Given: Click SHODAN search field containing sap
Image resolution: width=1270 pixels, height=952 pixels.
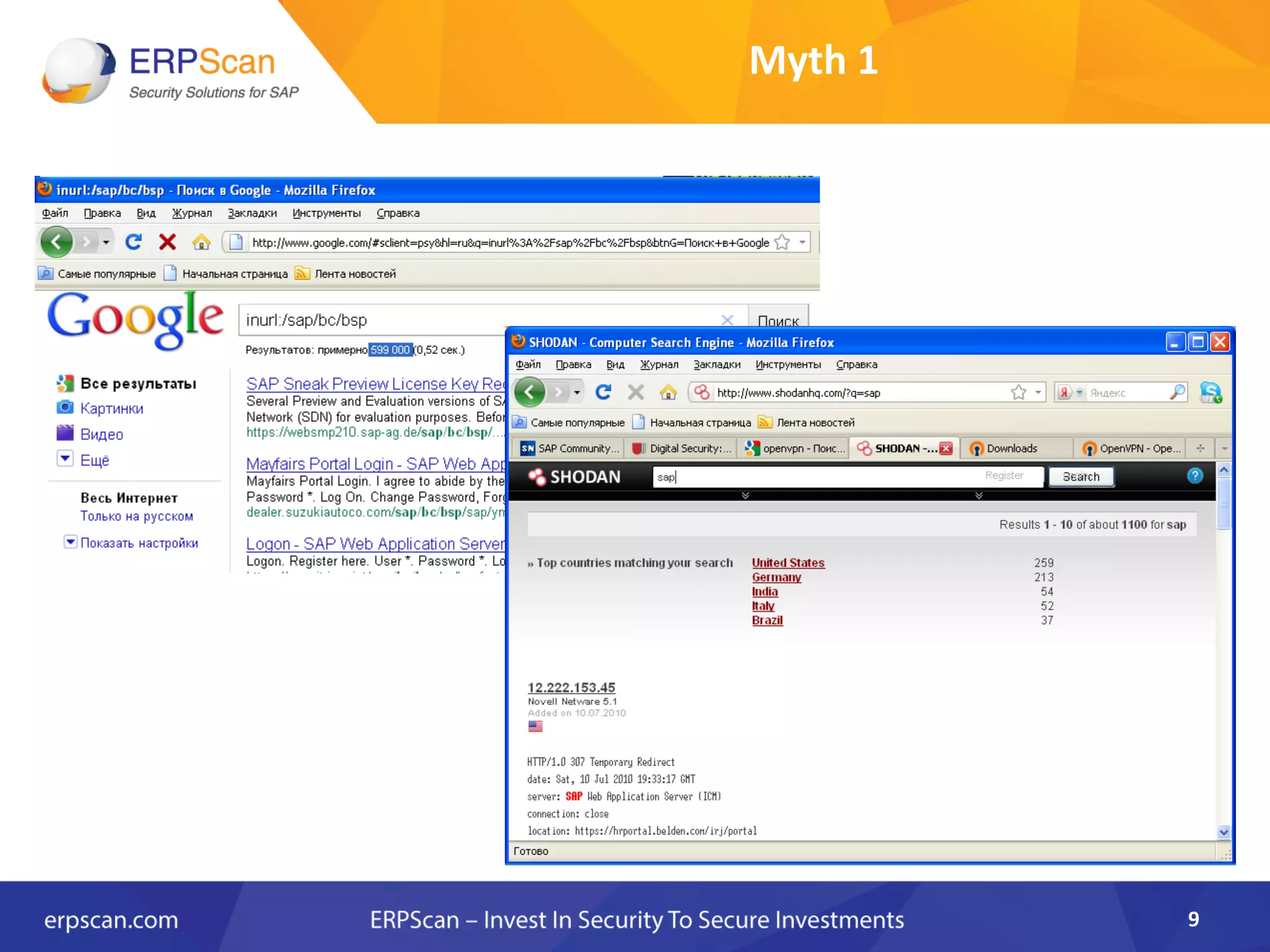Looking at the screenshot, I should click(x=847, y=477).
